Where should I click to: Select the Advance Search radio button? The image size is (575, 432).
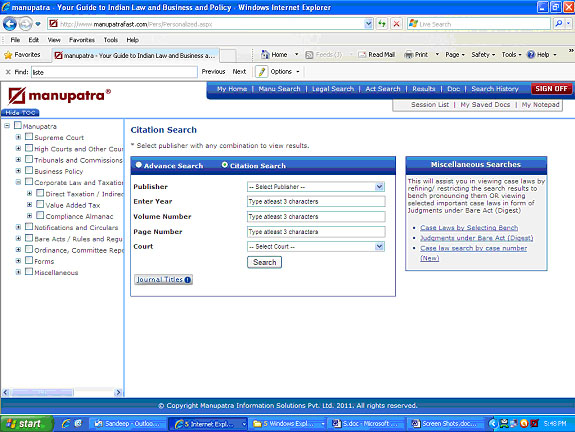pos(139,165)
